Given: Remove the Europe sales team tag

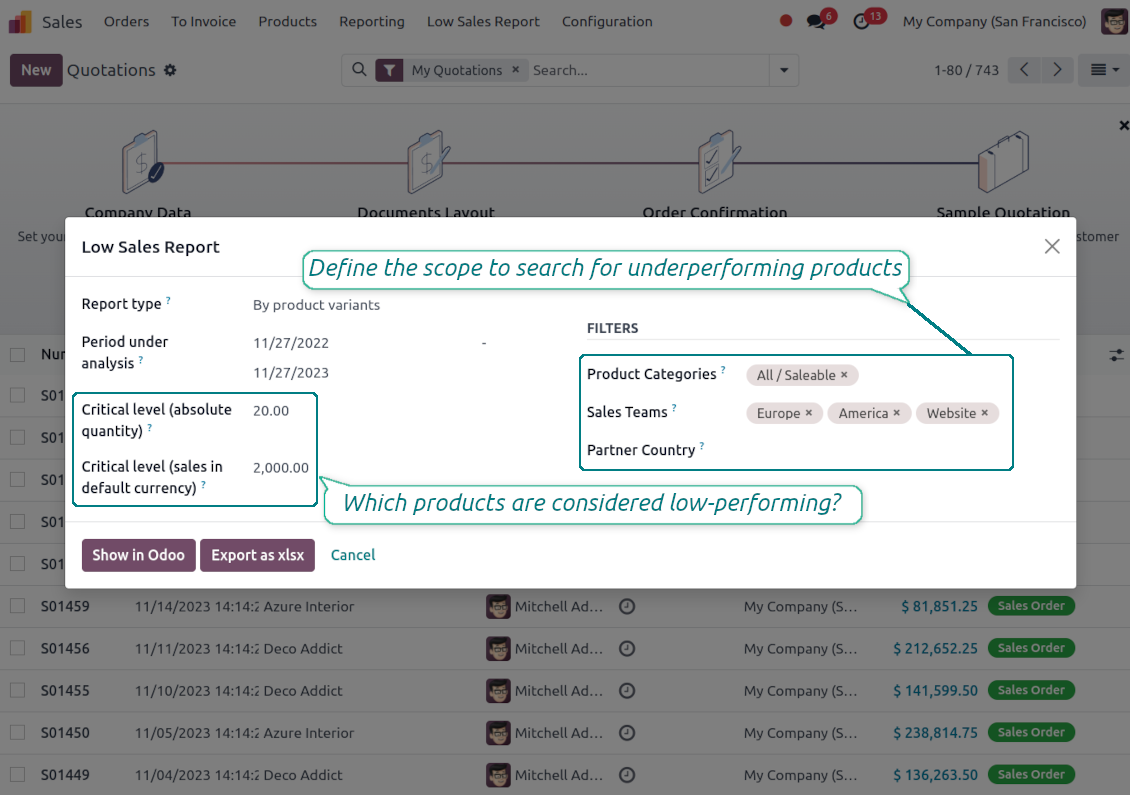Looking at the screenshot, I should pos(809,413).
